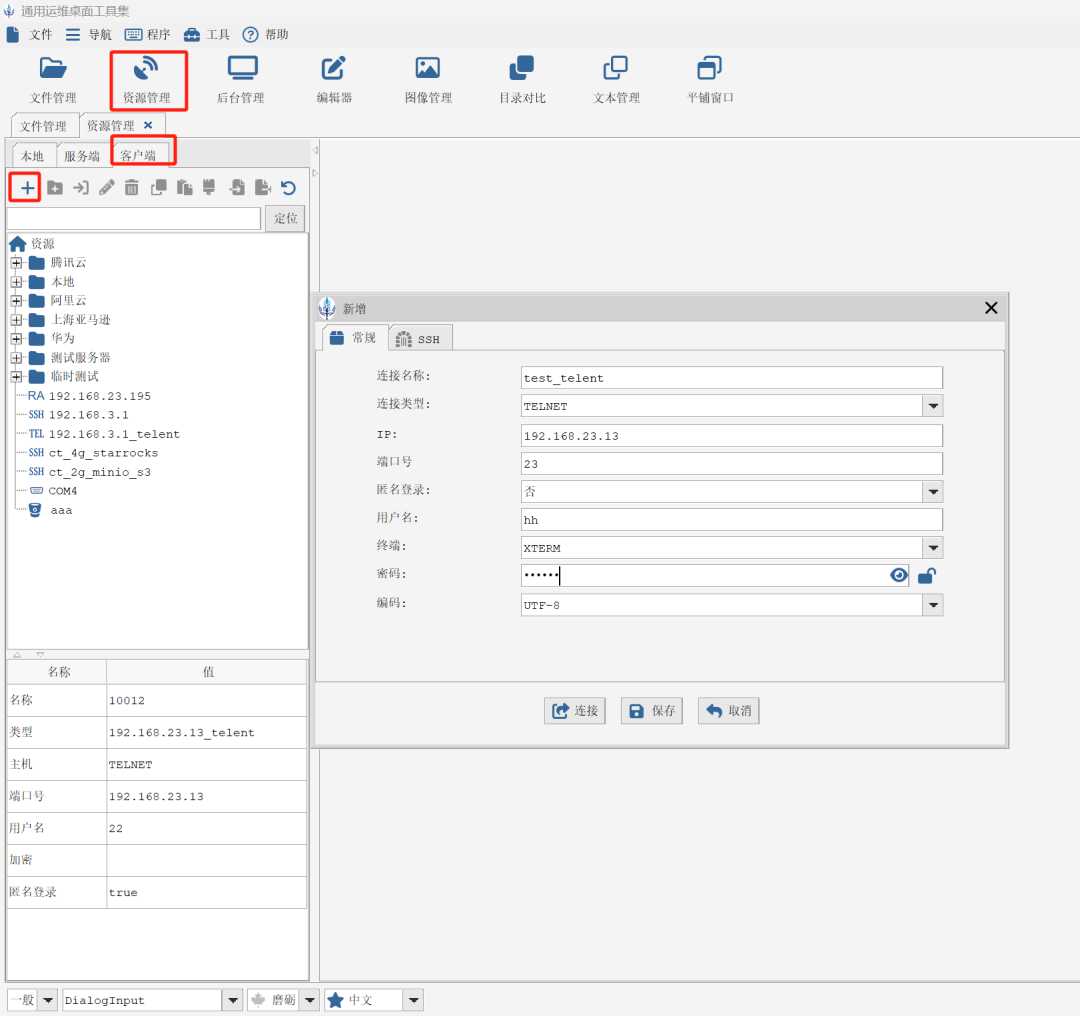Switch to the 文件管理 tab
Viewport: 1080px width, 1016px height.
pos(43,126)
